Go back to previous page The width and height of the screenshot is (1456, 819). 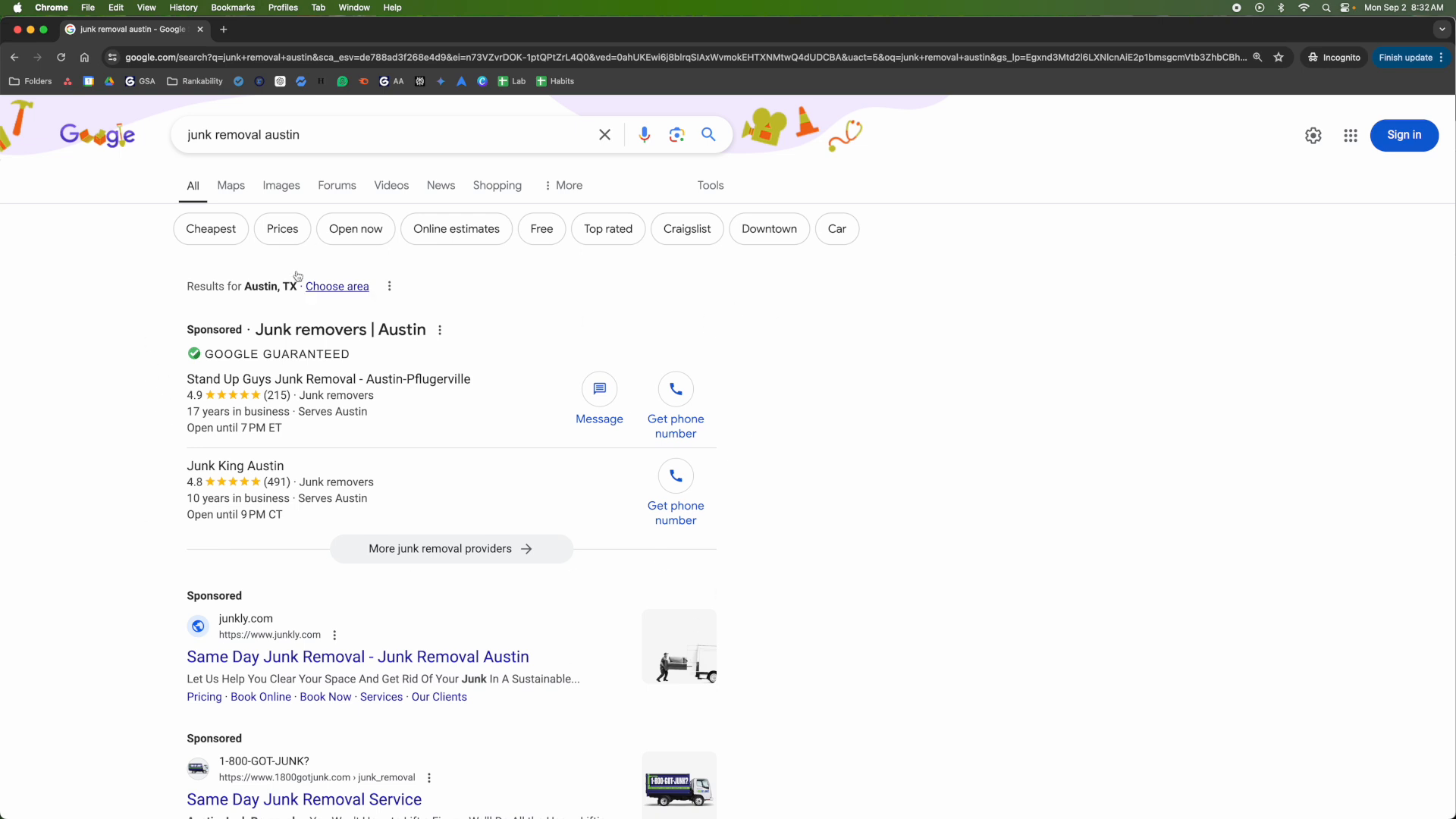(x=14, y=58)
